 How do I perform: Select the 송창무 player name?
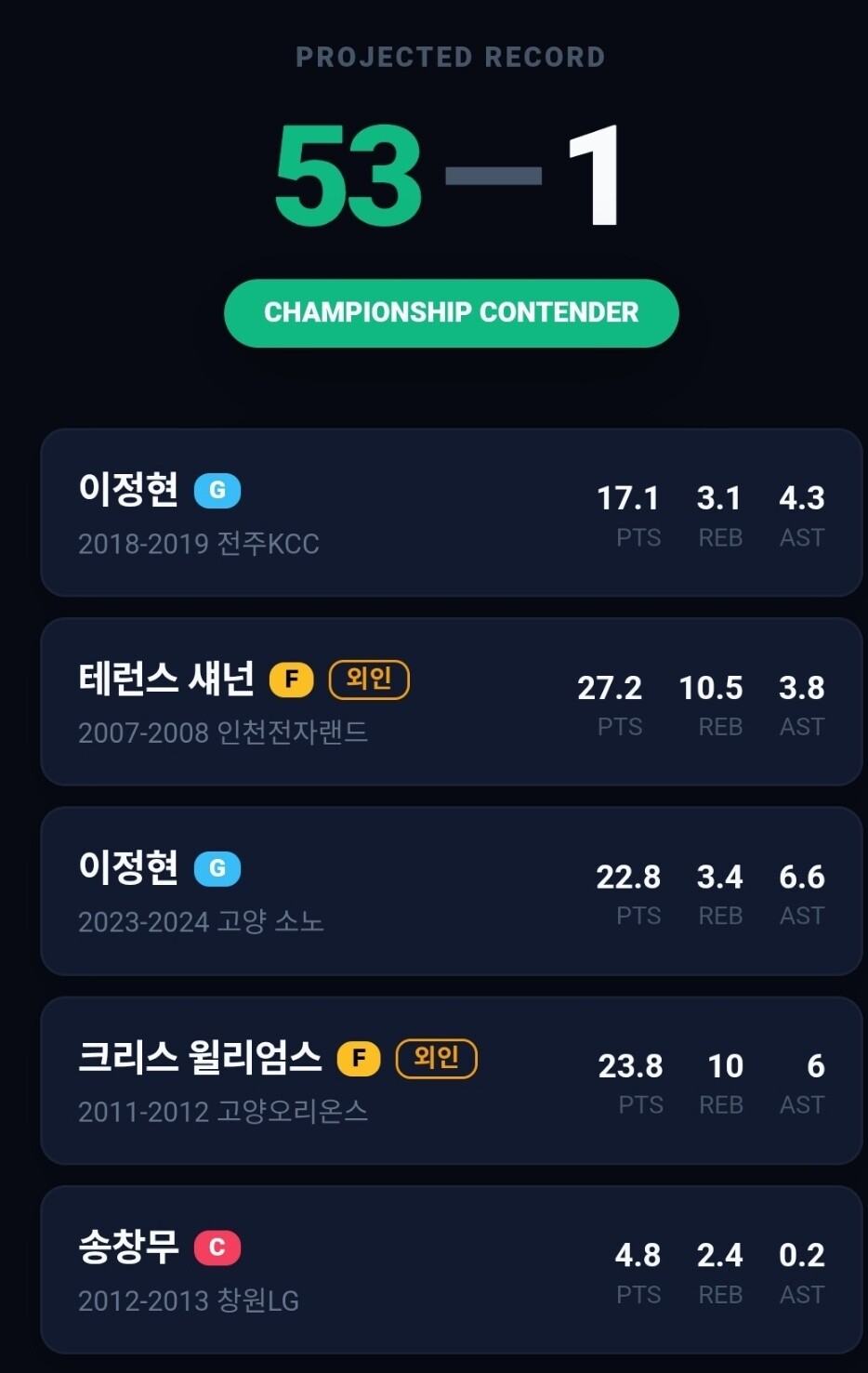point(128,1247)
